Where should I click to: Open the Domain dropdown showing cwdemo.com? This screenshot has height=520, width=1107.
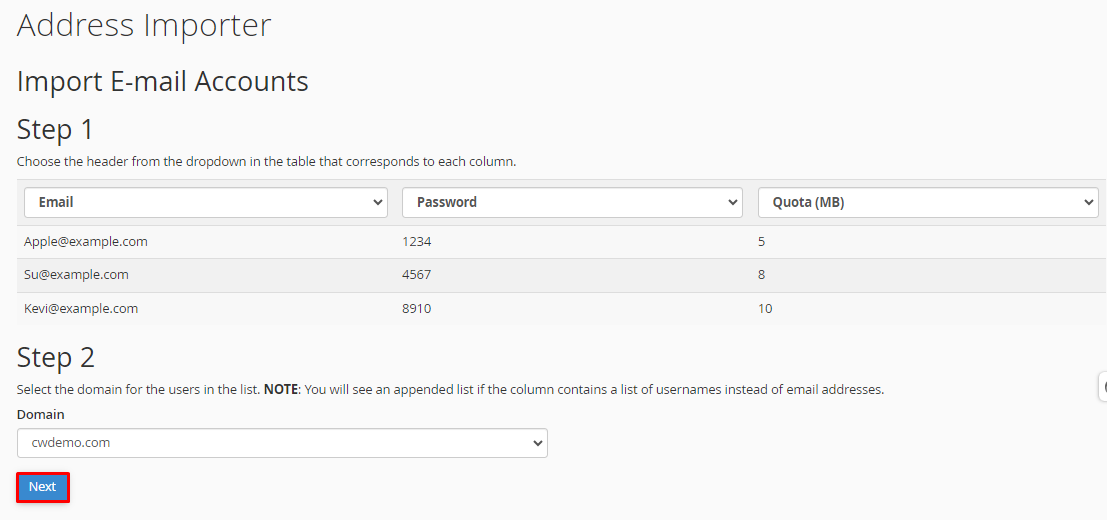[x=282, y=443]
